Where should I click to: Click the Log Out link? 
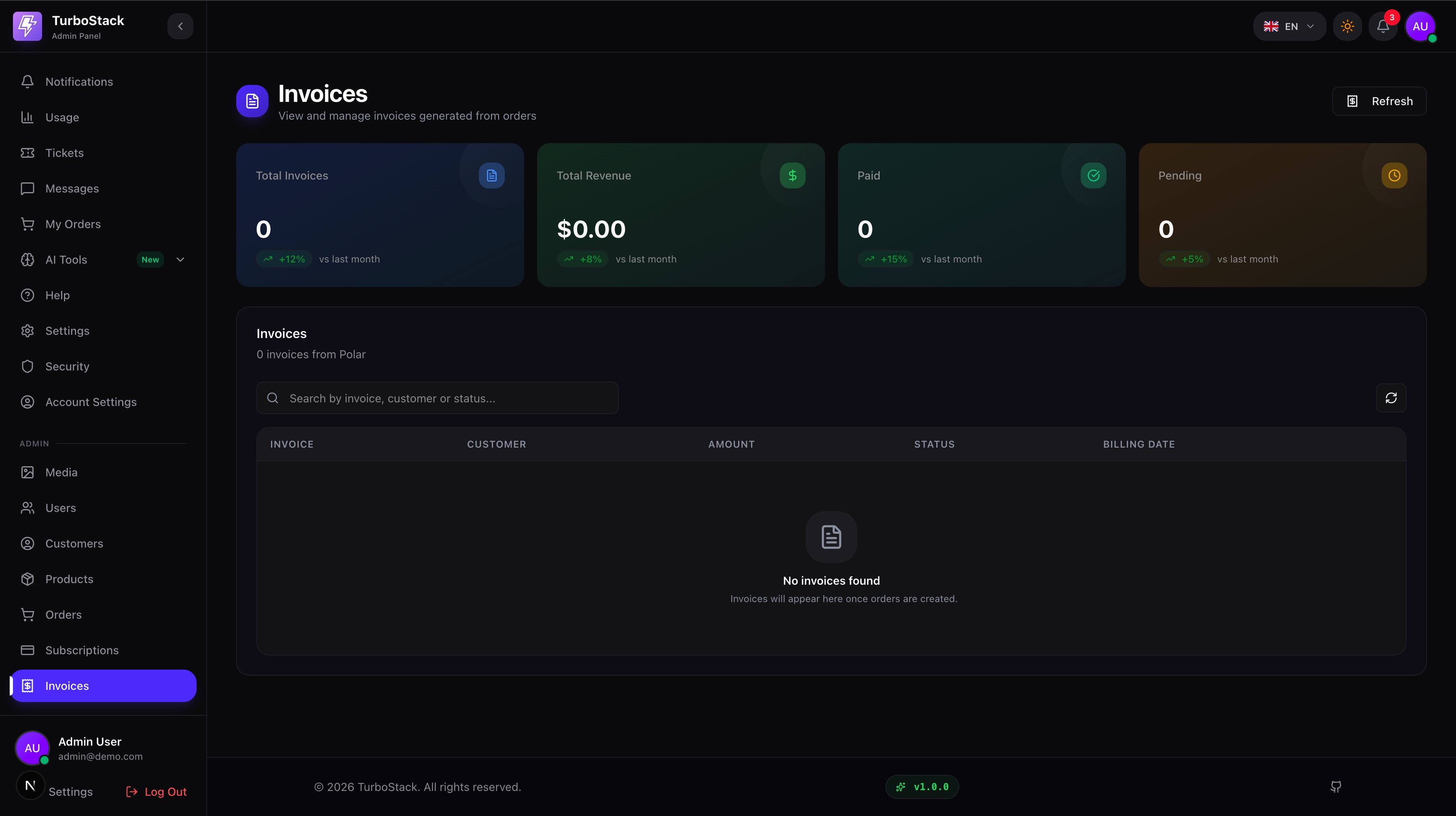157,792
